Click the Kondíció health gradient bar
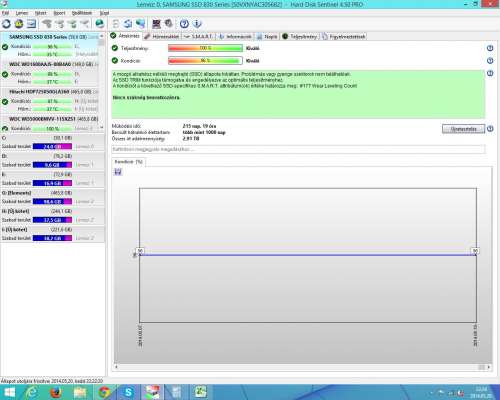 [x=205, y=61]
